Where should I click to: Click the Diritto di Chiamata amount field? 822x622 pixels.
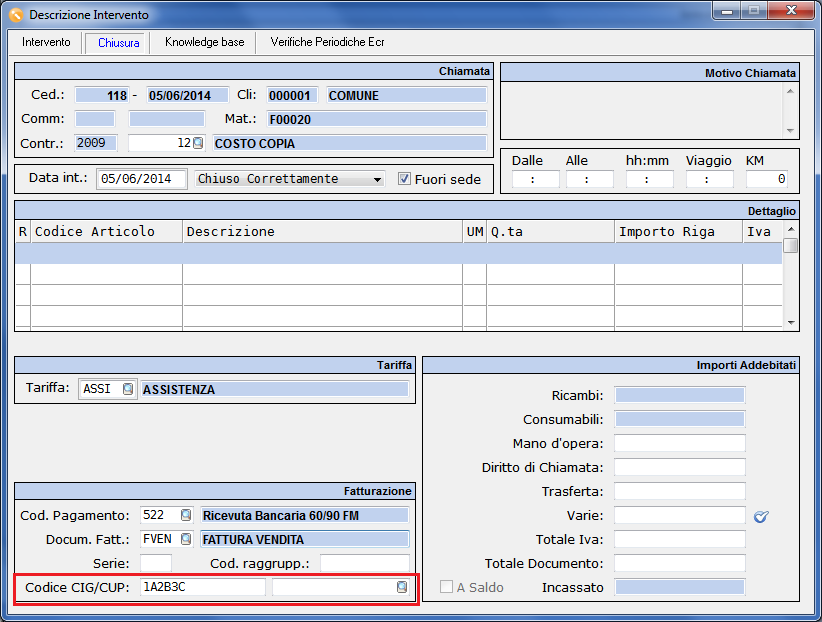pyautogui.click(x=680, y=467)
